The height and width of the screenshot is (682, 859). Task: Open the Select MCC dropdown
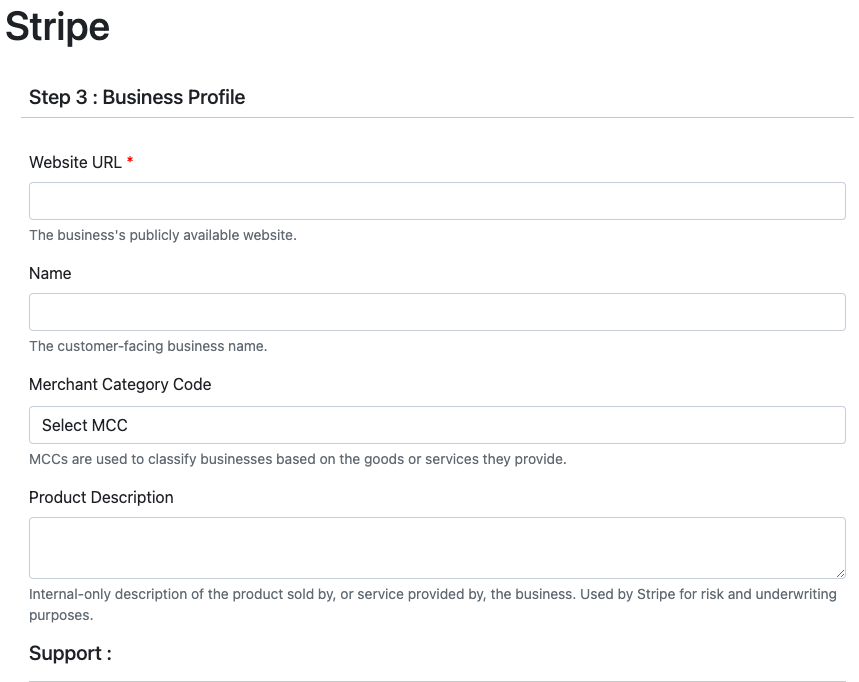point(437,425)
